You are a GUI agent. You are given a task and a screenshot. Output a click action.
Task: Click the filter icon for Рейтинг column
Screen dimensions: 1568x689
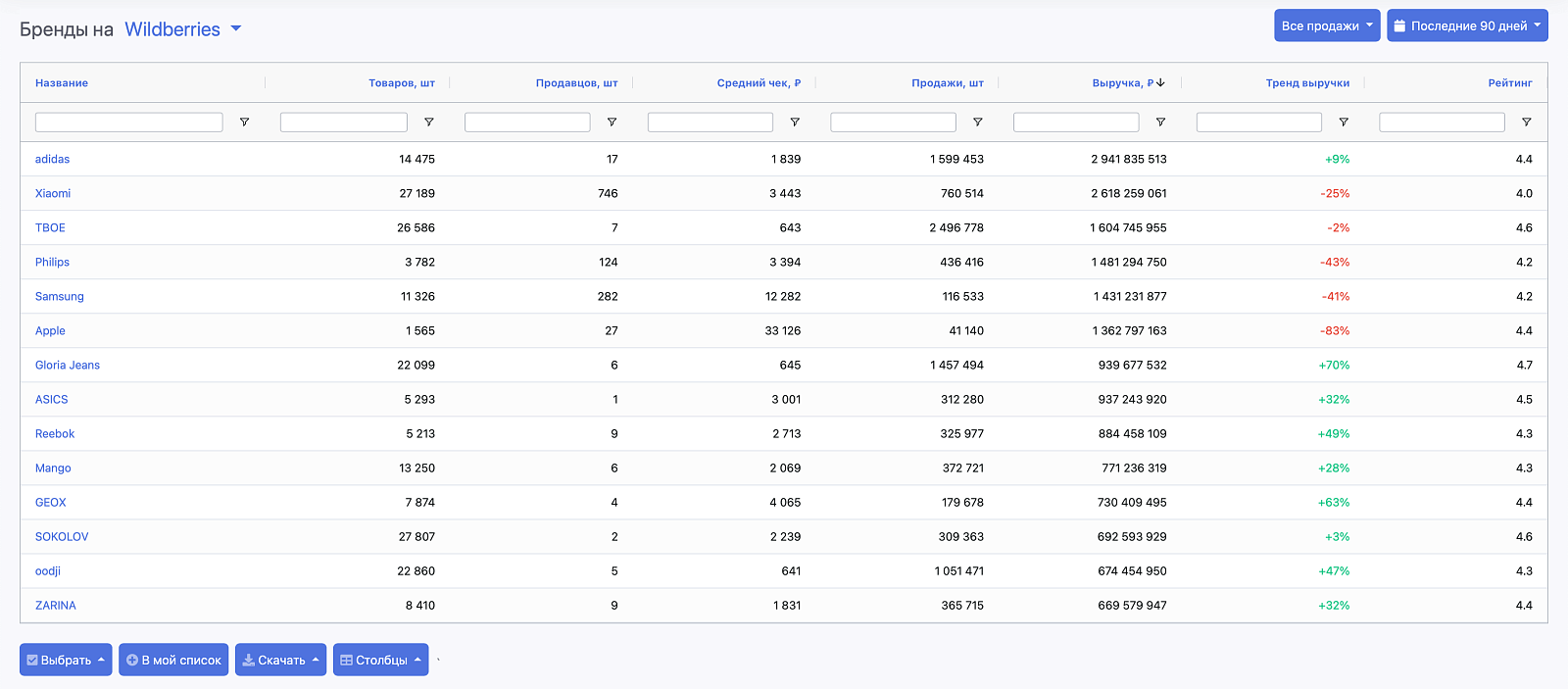[x=1526, y=123]
